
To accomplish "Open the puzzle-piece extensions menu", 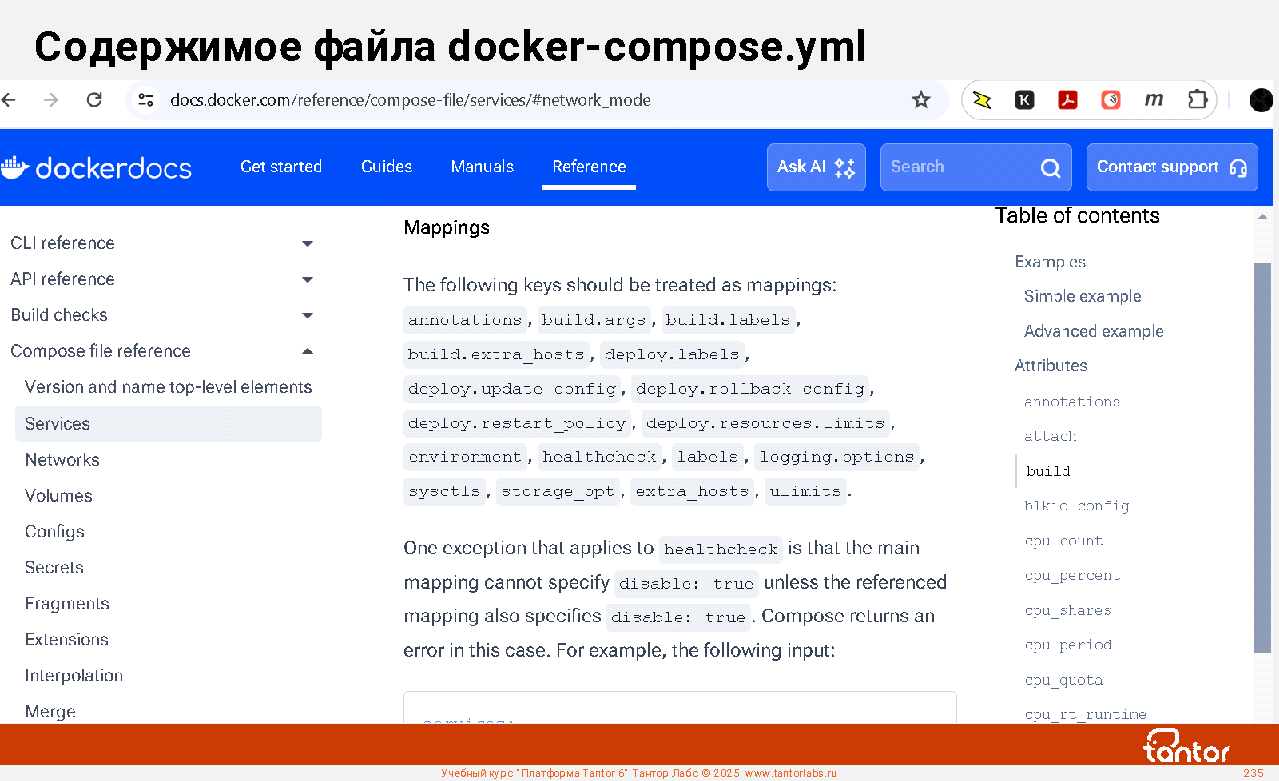I will [1197, 100].
